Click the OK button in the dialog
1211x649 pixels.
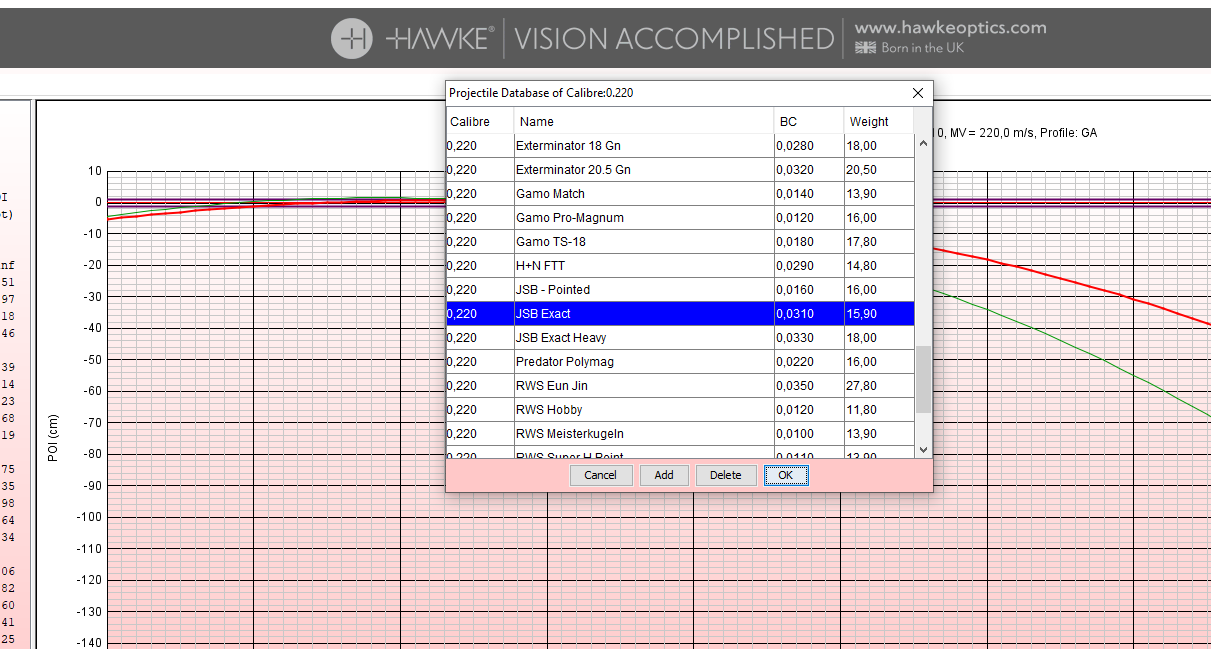(786, 475)
